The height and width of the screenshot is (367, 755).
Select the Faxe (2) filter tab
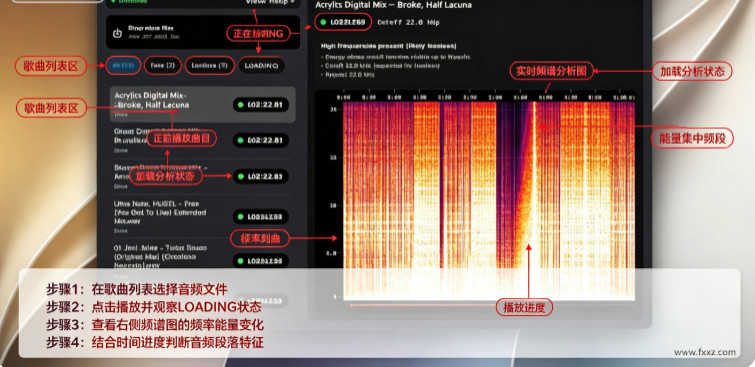pos(162,65)
